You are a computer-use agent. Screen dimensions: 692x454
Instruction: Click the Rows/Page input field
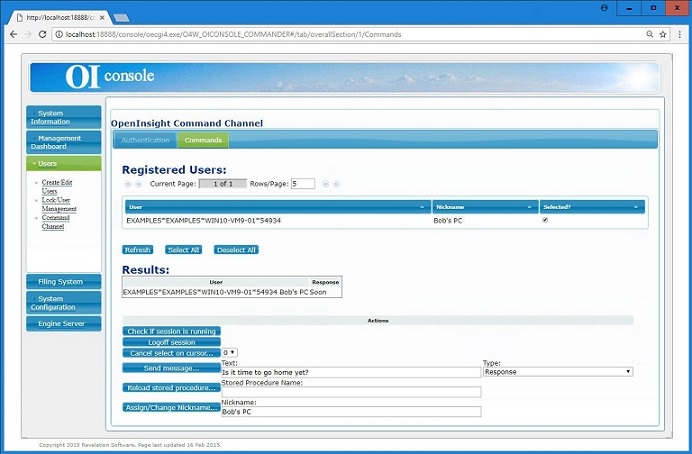pos(303,184)
